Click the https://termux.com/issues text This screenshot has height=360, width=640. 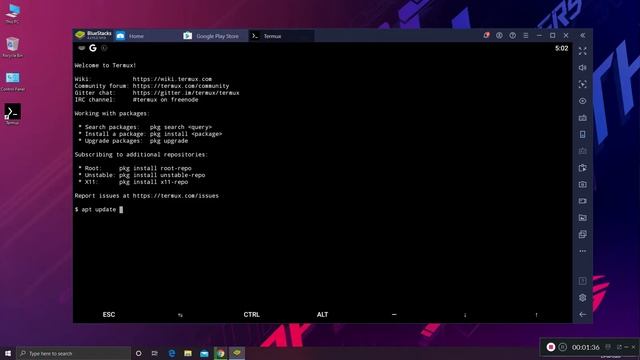[x=176, y=196]
